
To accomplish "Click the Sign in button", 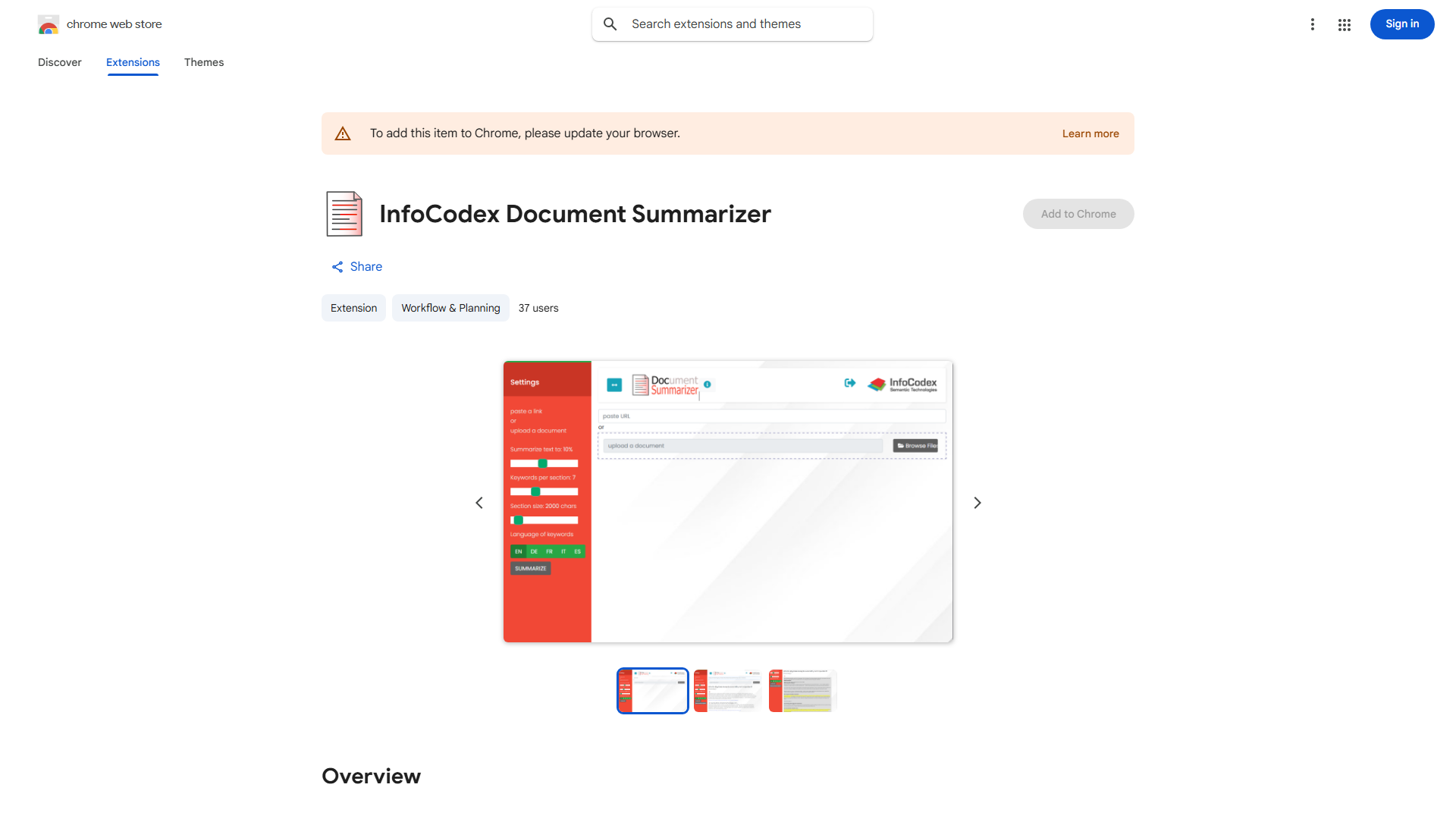I will click(x=1401, y=24).
